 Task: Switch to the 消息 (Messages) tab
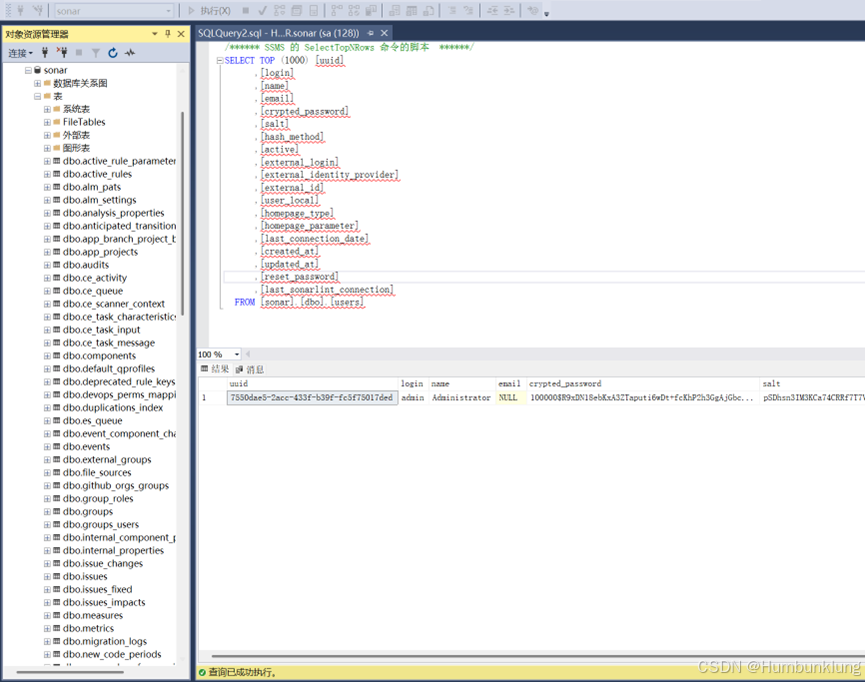(249, 369)
